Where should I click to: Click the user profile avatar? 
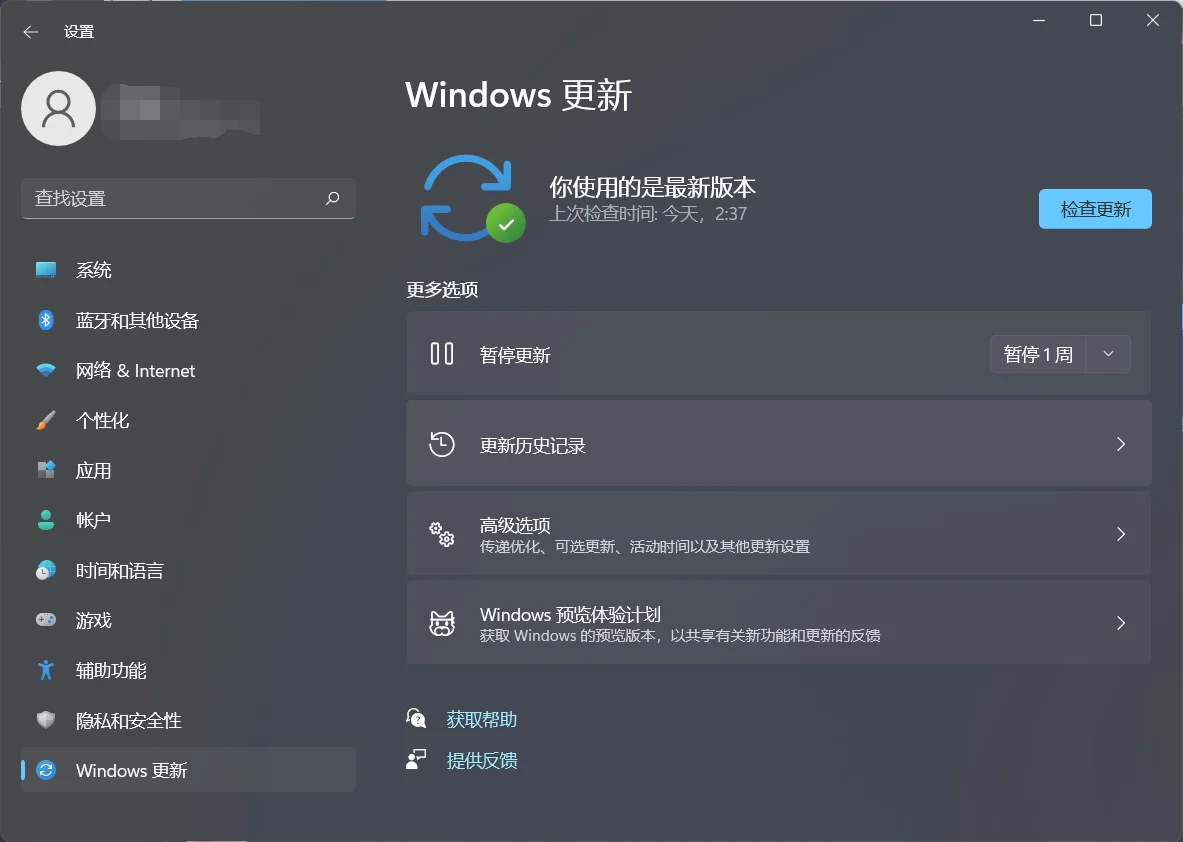pyautogui.click(x=59, y=109)
